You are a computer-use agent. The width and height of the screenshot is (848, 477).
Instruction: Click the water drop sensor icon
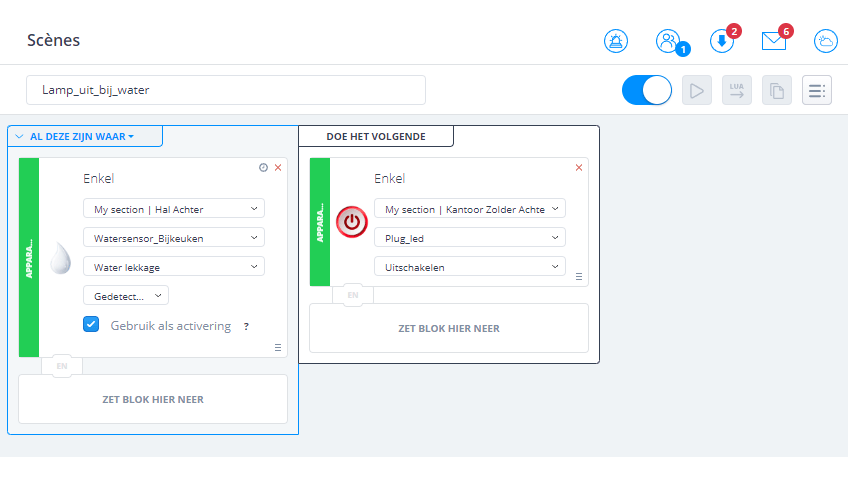pyautogui.click(x=61, y=258)
